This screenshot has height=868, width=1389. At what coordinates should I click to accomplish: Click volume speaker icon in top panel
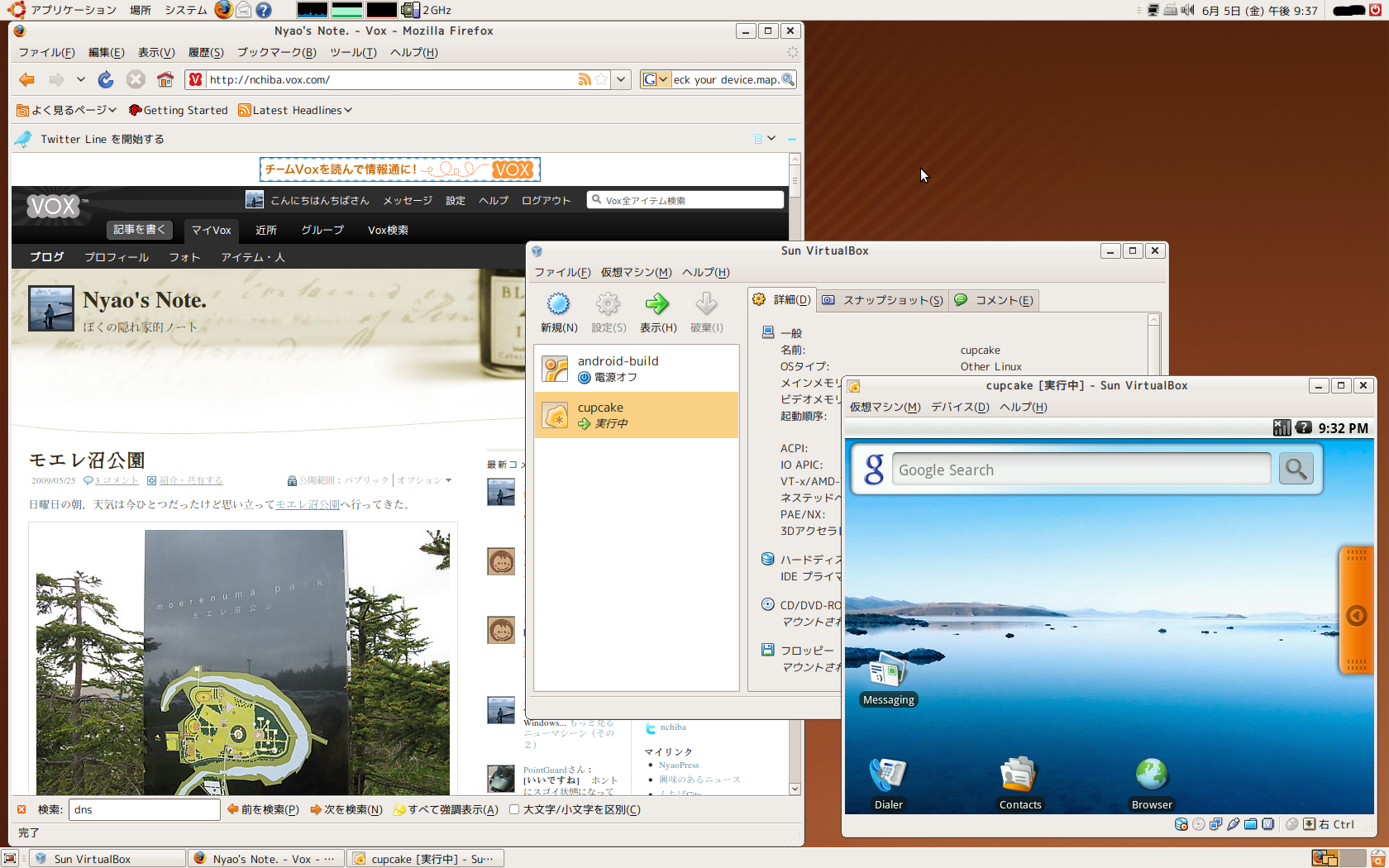point(1187,10)
